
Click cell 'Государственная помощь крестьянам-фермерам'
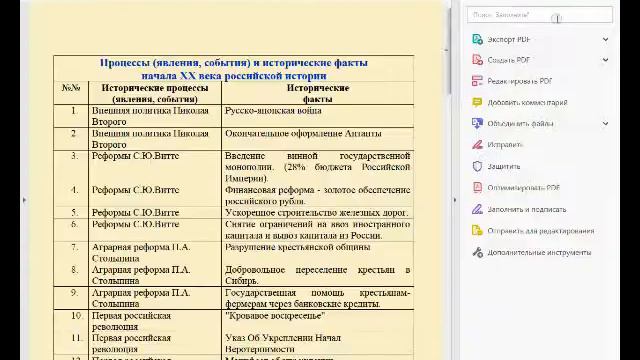point(318,298)
